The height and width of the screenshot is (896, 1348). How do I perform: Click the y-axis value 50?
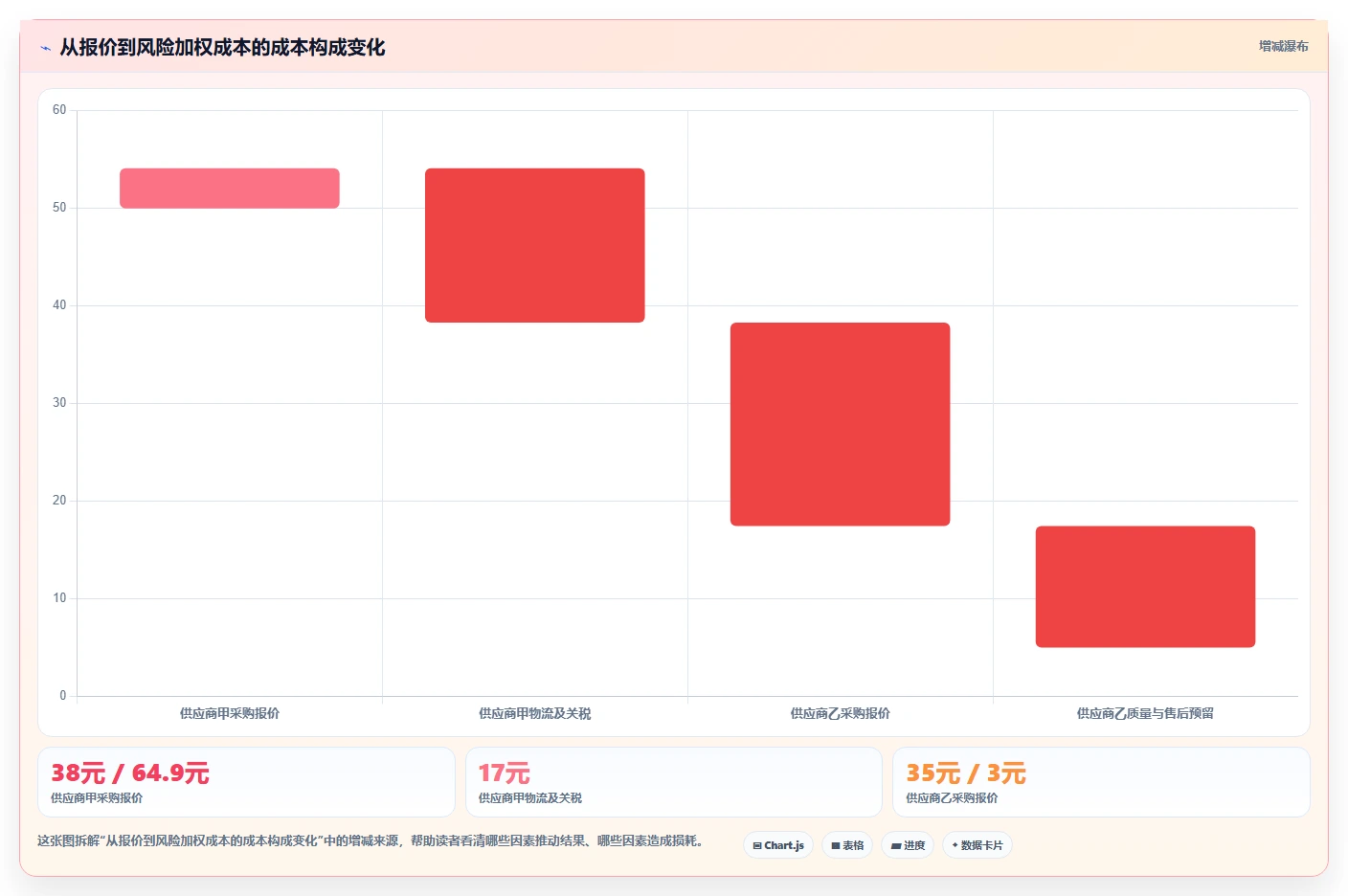coord(59,208)
